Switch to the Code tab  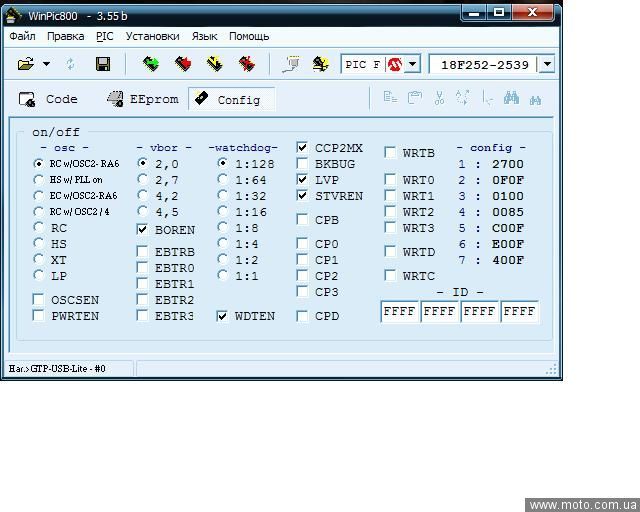pyautogui.click(x=49, y=99)
